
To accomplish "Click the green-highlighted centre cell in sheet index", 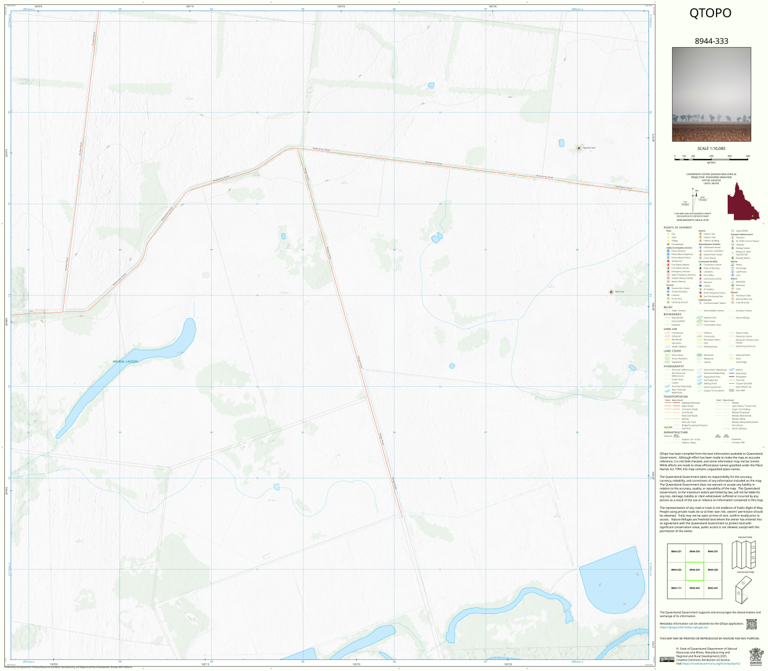I will tap(694, 571).
